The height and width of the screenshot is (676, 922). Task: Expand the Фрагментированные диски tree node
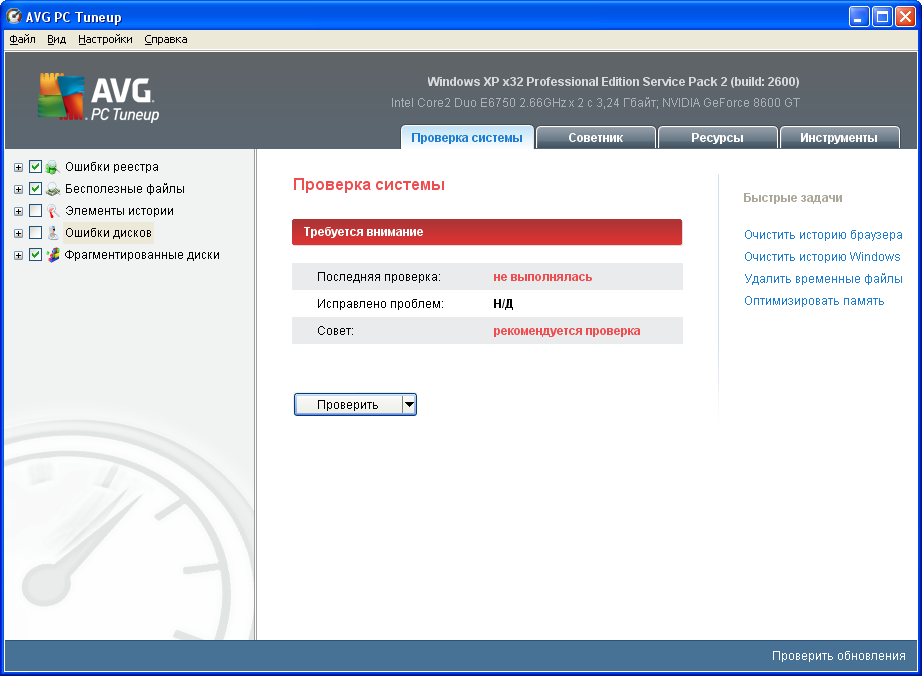click(x=18, y=255)
